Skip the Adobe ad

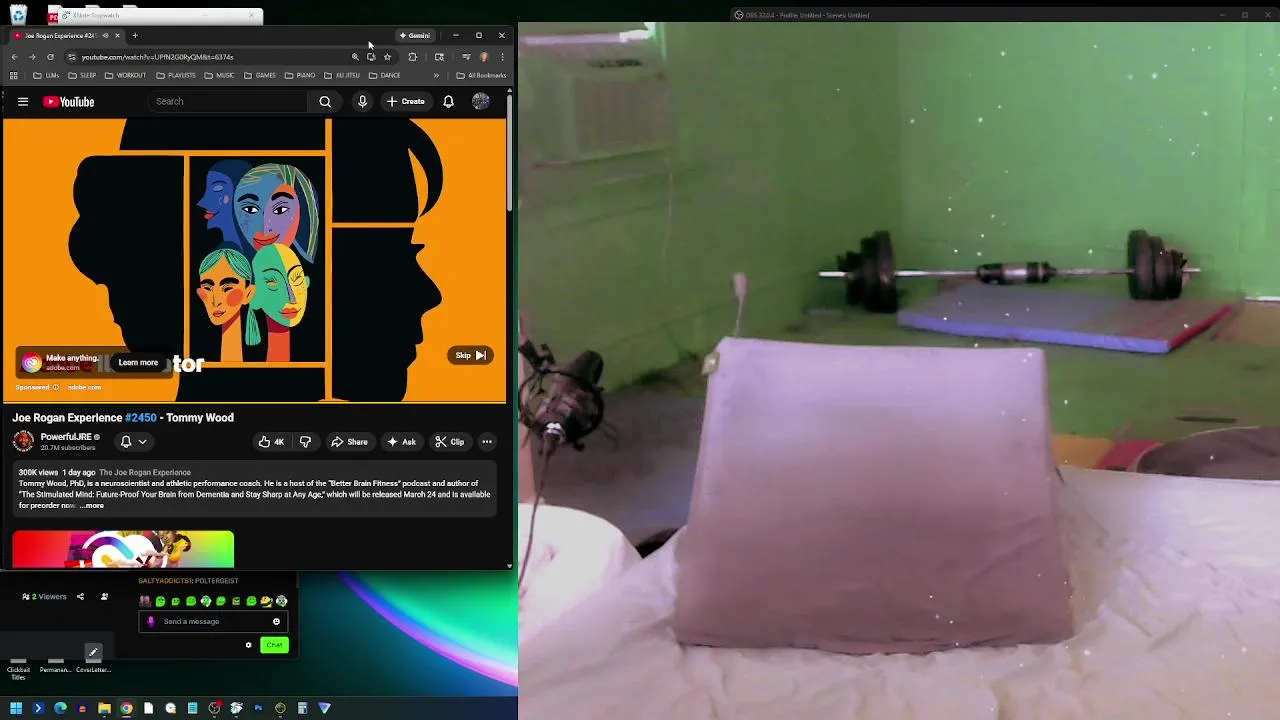click(470, 355)
